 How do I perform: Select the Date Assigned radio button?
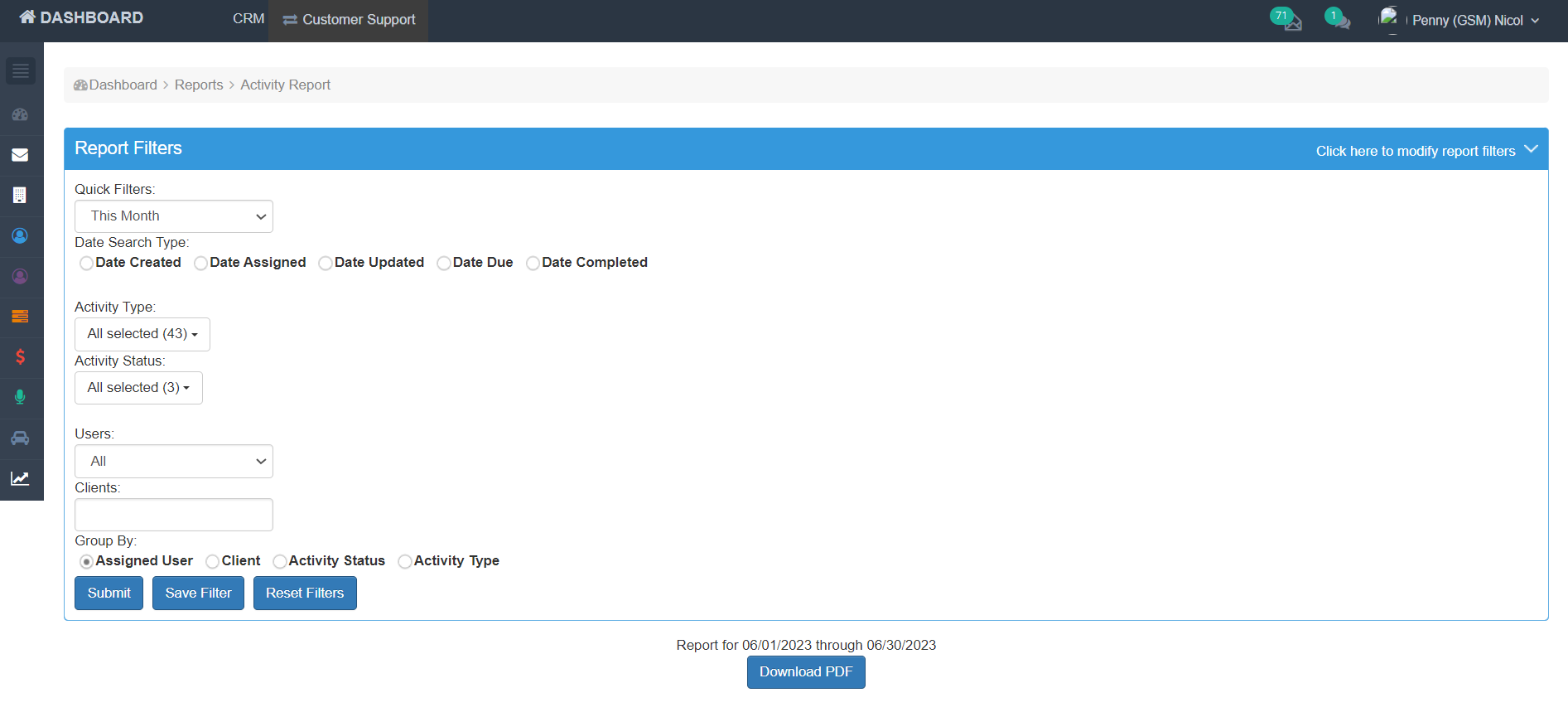200,264
